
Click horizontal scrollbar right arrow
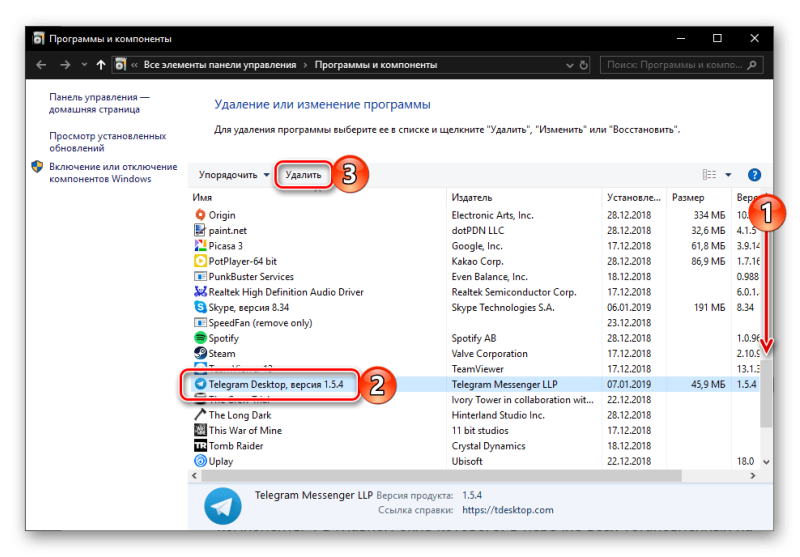753,475
